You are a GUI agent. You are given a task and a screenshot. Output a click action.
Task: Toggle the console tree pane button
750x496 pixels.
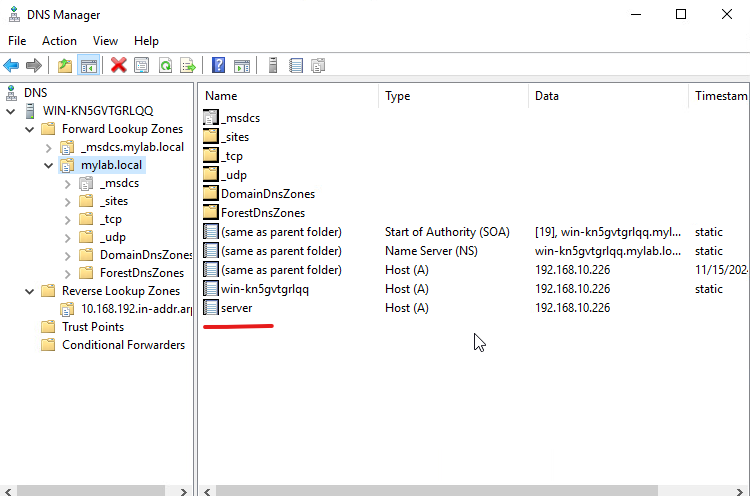point(89,66)
